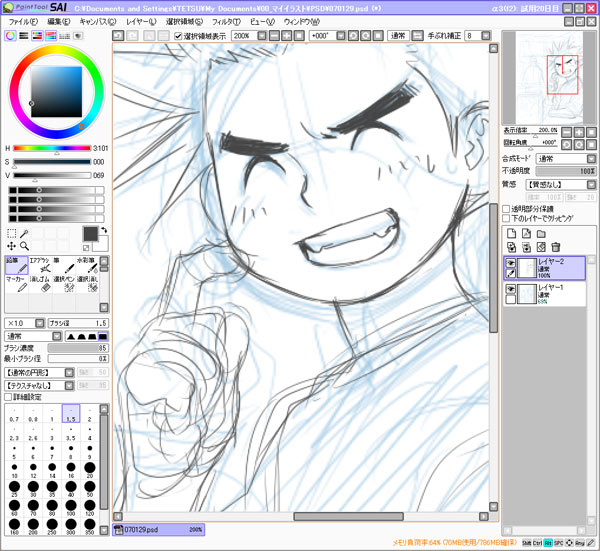Choose the magic wand tool

(x=24, y=233)
